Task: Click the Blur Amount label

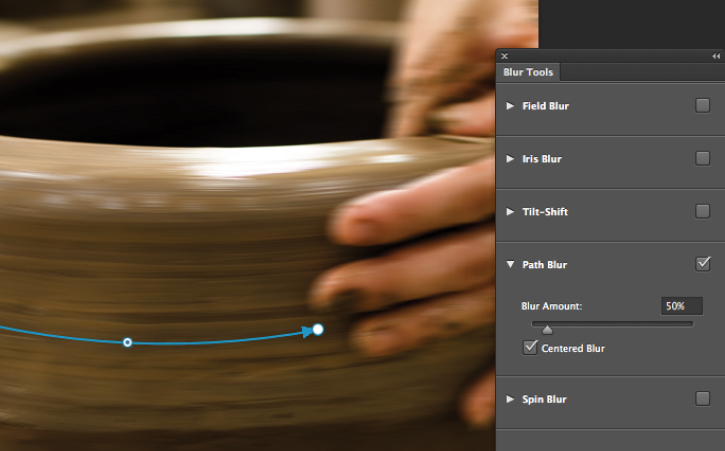Action: tap(552, 306)
